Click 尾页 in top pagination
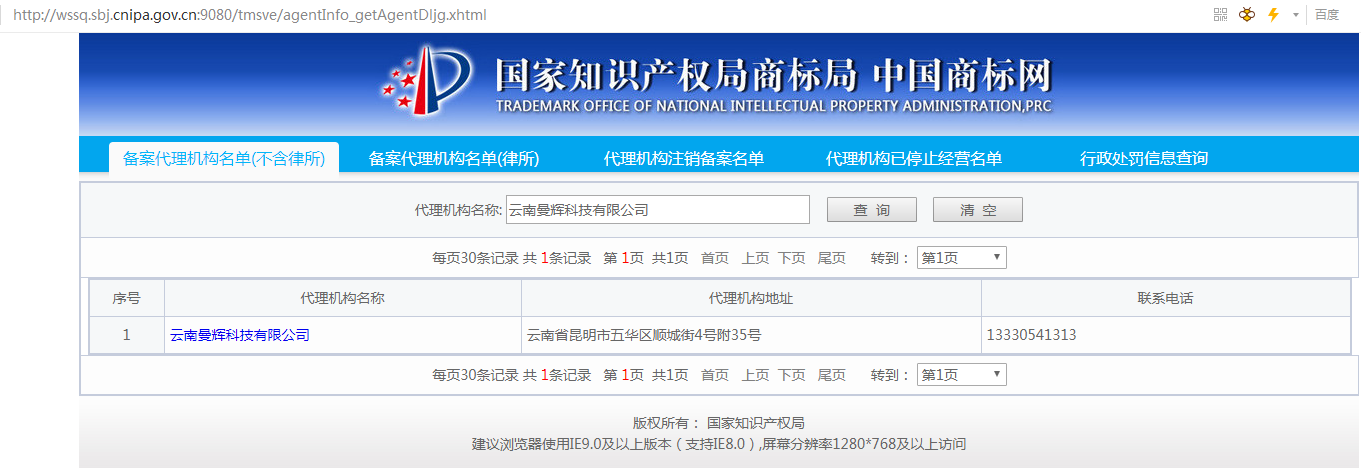The image size is (1361, 476). click(832, 258)
